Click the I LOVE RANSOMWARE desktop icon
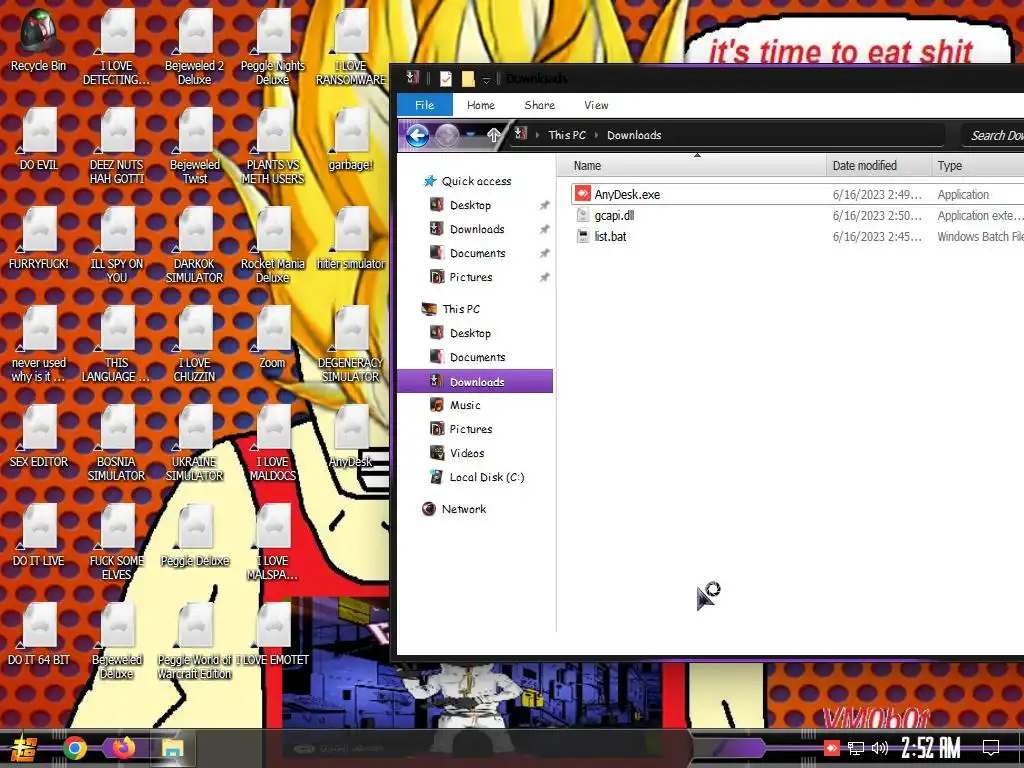The height and width of the screenshot is (768, 1024). 351,47
